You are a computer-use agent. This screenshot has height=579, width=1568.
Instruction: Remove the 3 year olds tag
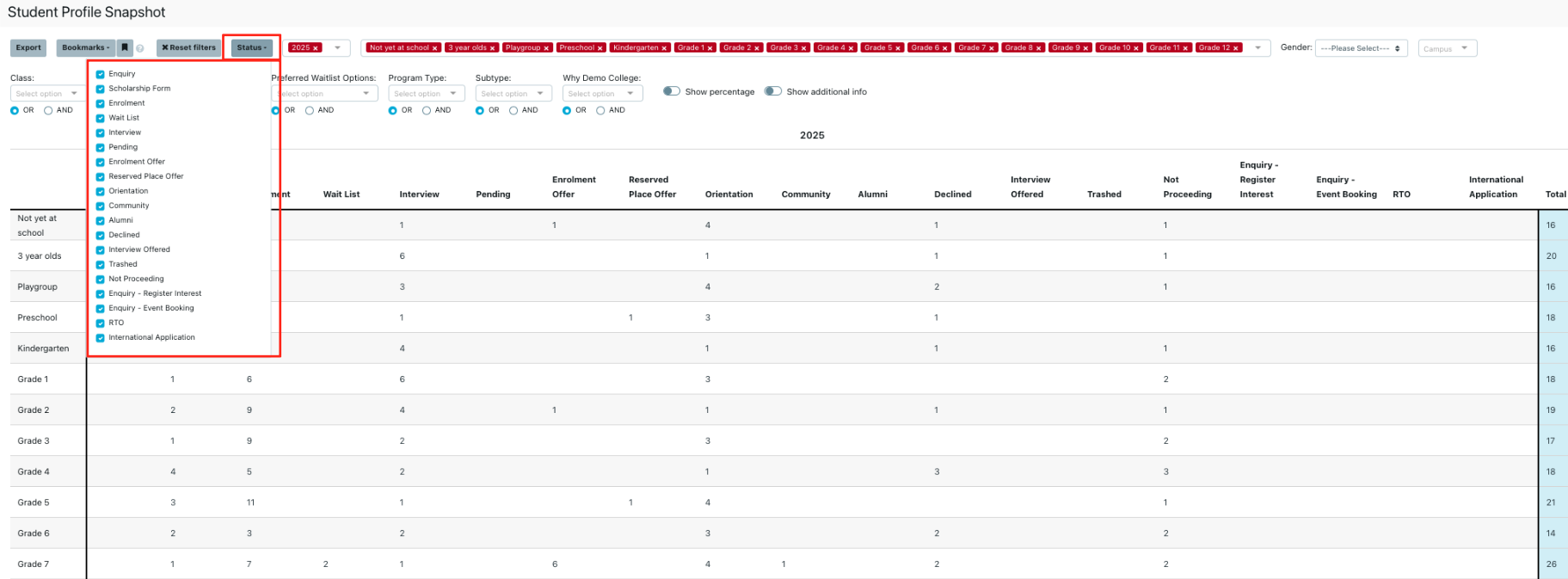click(x=493, y=48)
